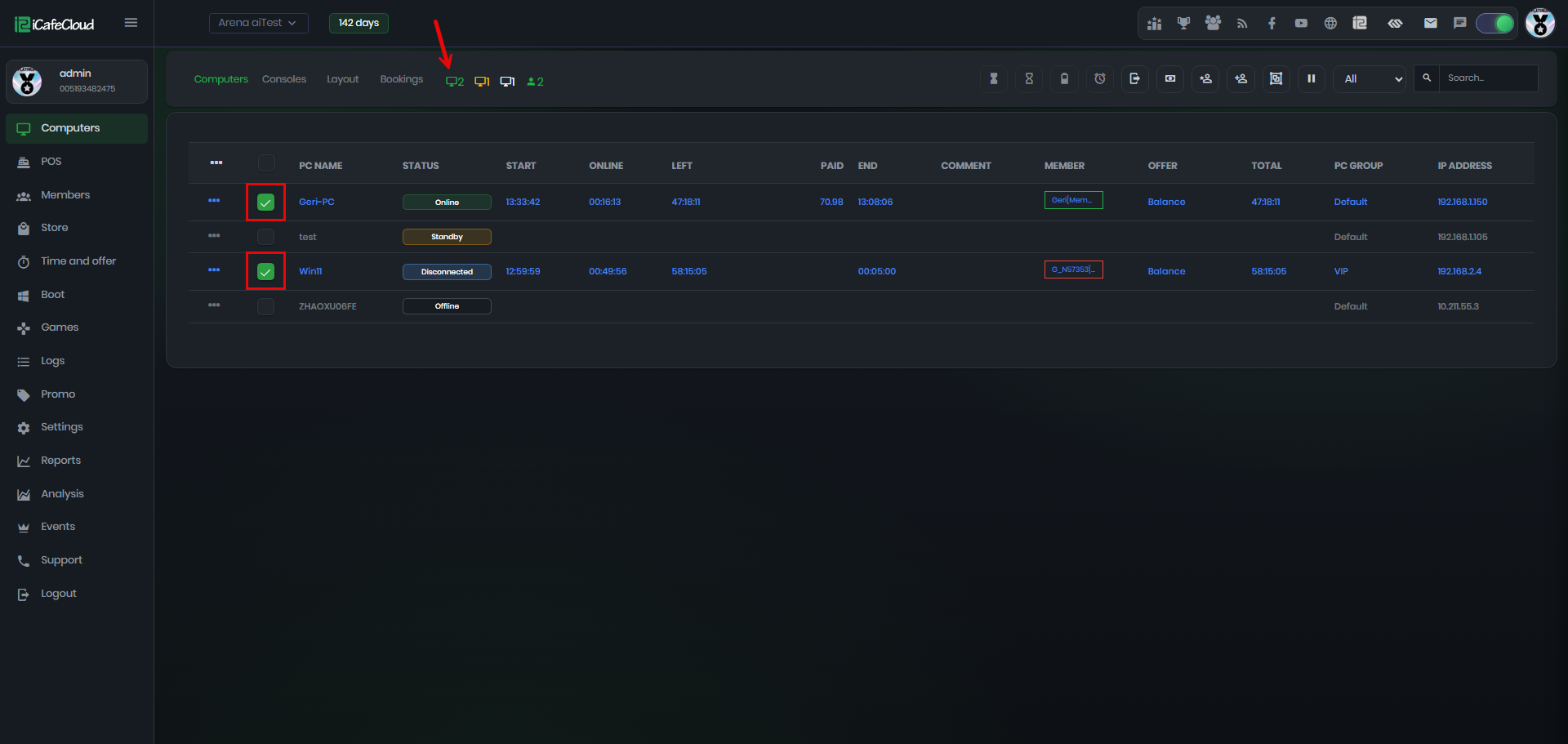Image resolution: width=1568 pixels, height=744 pixels.
Task: Toggle the green switch in top bar
Action: pyautogui.click(x=1495, y=24)
